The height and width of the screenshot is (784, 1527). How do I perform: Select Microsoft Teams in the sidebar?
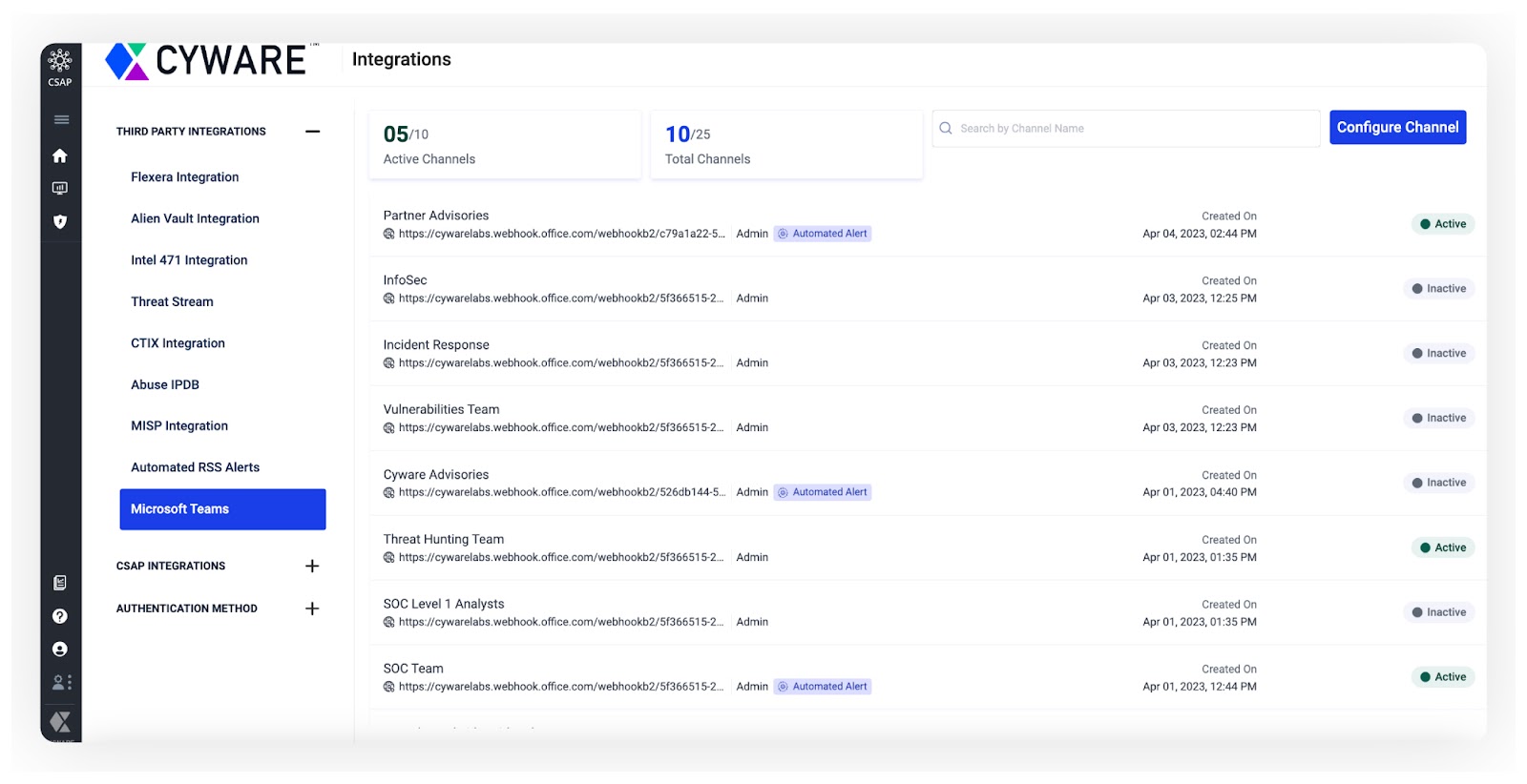pos(222,509)
